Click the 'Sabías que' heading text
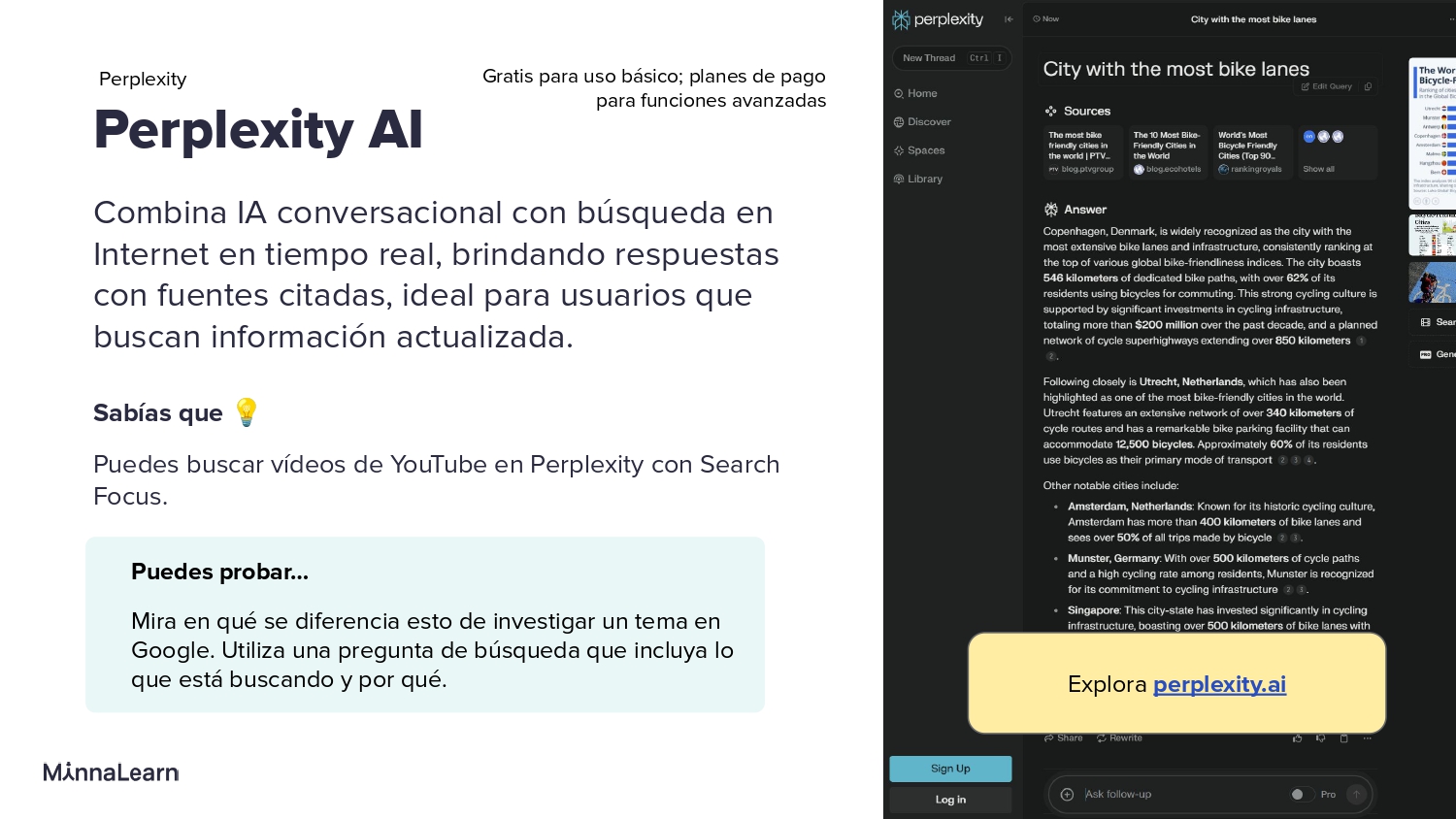 (x=158, y=413)
